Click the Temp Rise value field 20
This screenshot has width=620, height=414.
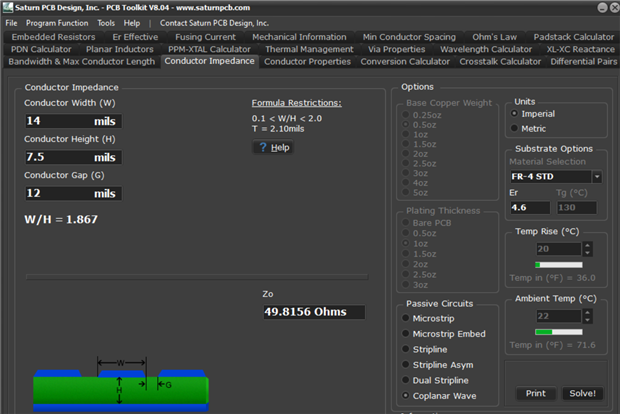(559, 249)
